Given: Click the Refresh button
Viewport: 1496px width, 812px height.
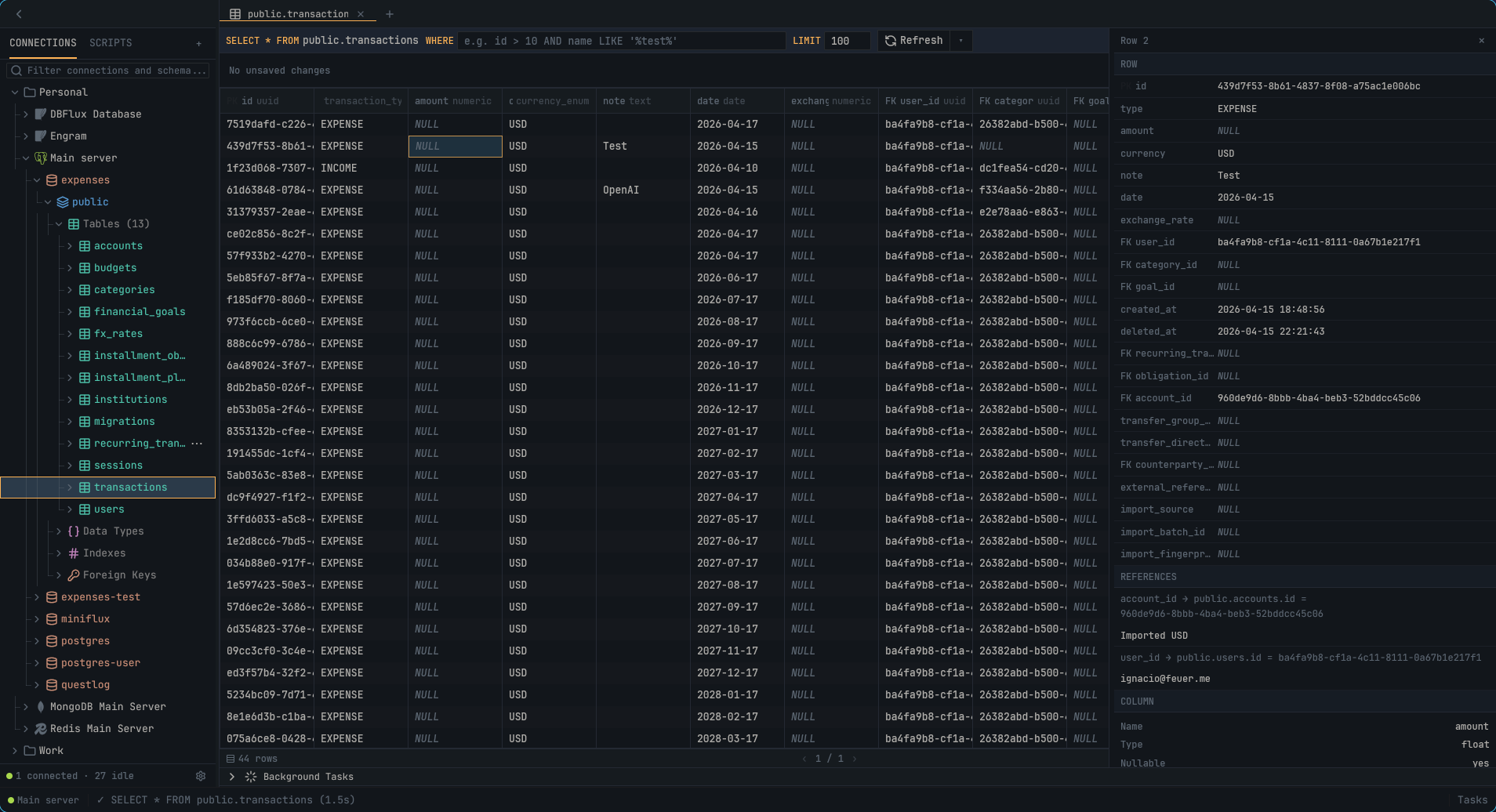Looking at the screenshot, I should 914,41.
